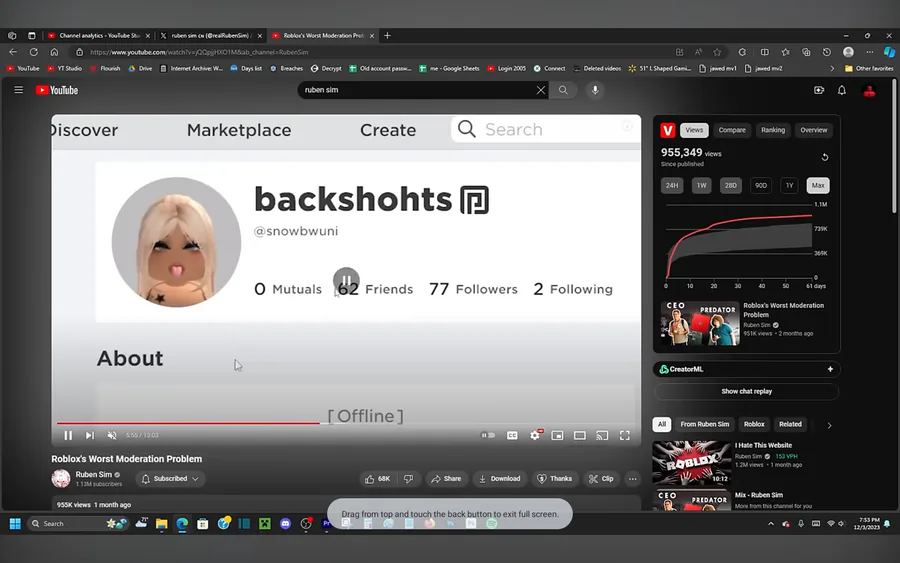Go to YouTube home via logo

click(57, 90)
